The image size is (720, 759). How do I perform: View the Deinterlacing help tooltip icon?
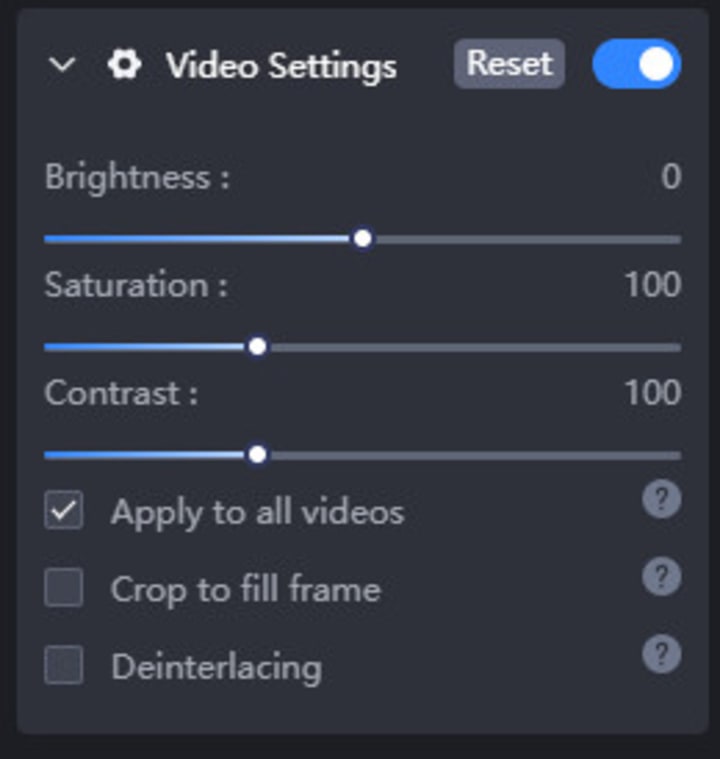click(661, 655)
